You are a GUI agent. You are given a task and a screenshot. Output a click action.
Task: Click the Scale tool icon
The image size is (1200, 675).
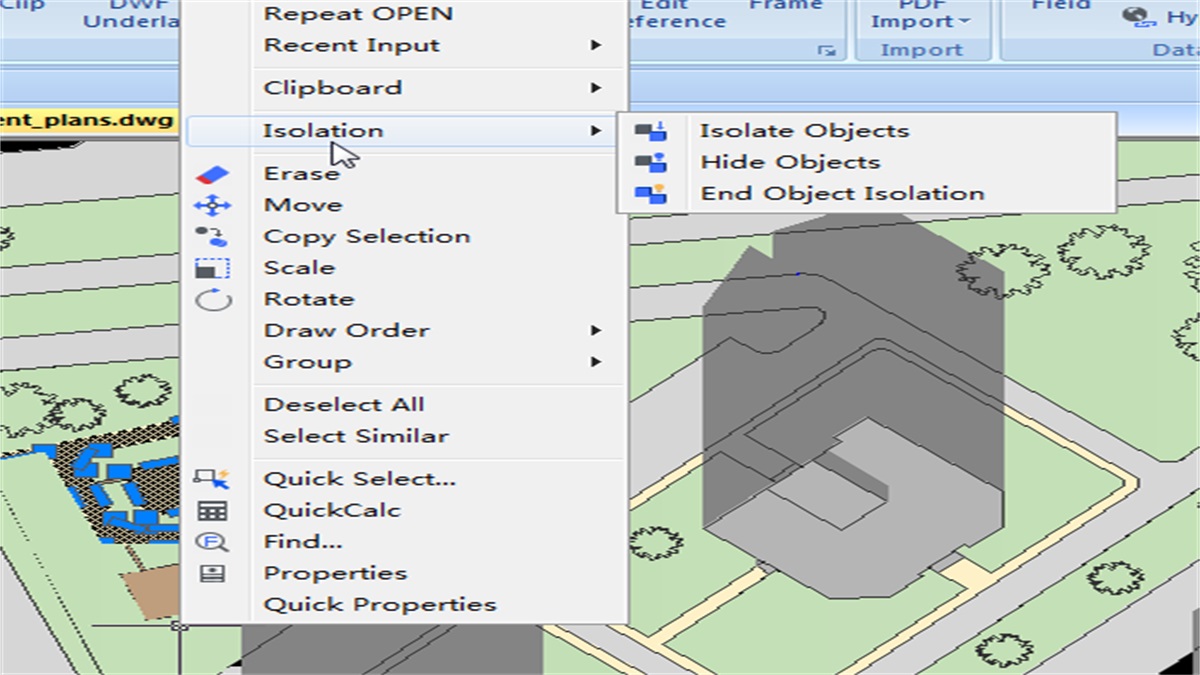[212, 267]
